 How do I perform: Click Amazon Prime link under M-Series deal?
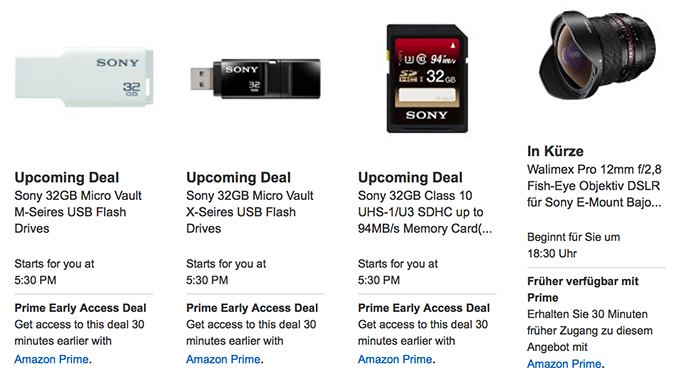click(x=51, y=359)
